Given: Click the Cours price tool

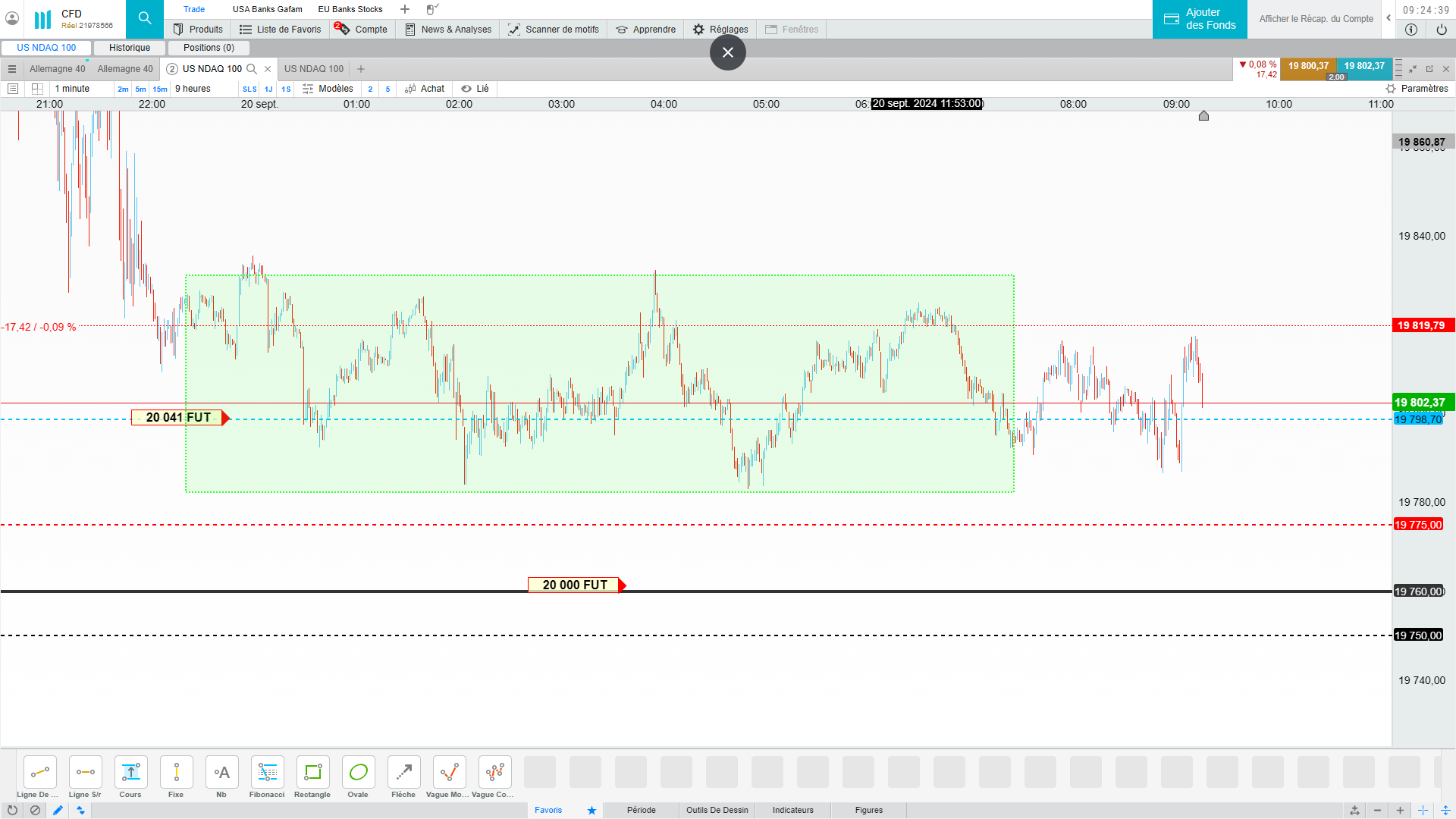Looking at the screenshot, I should point(130,773).
